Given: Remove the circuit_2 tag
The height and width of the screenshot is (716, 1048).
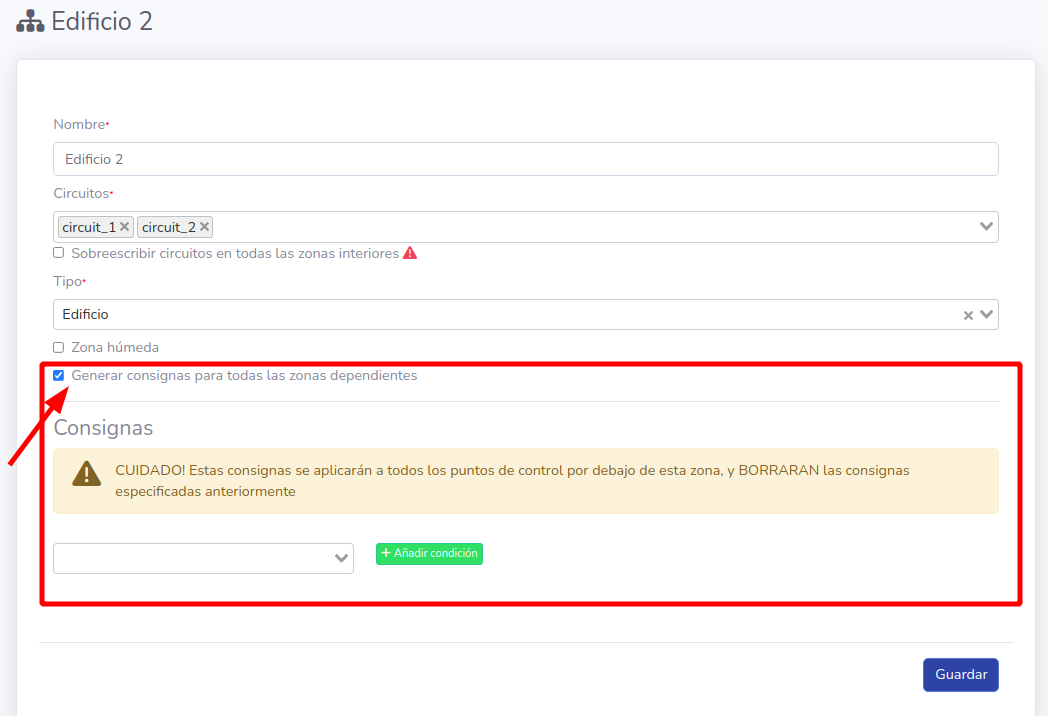Looking at the screenshot, I should point(204,227).
